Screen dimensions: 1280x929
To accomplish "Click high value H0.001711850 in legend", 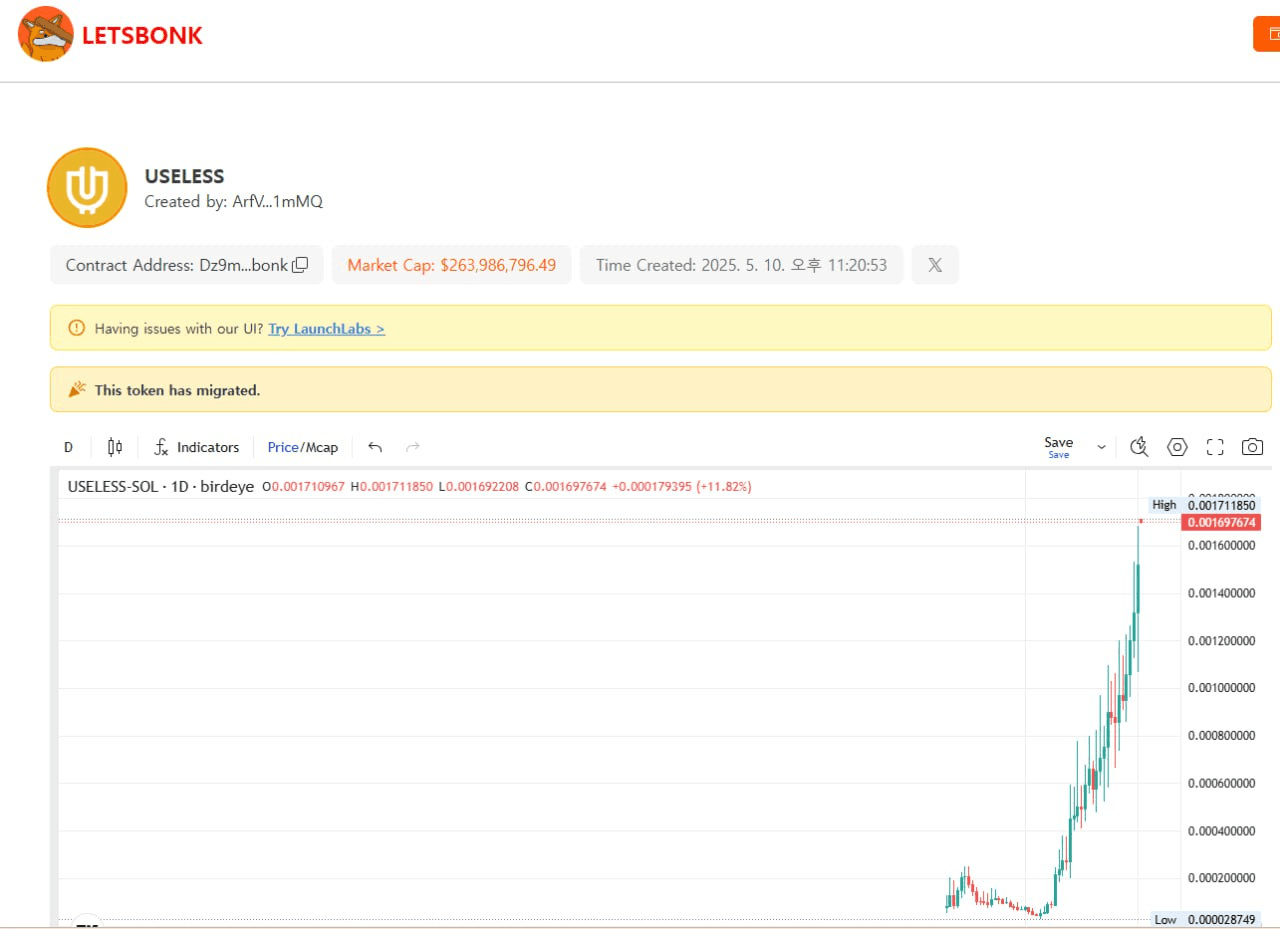I will 391,487.
